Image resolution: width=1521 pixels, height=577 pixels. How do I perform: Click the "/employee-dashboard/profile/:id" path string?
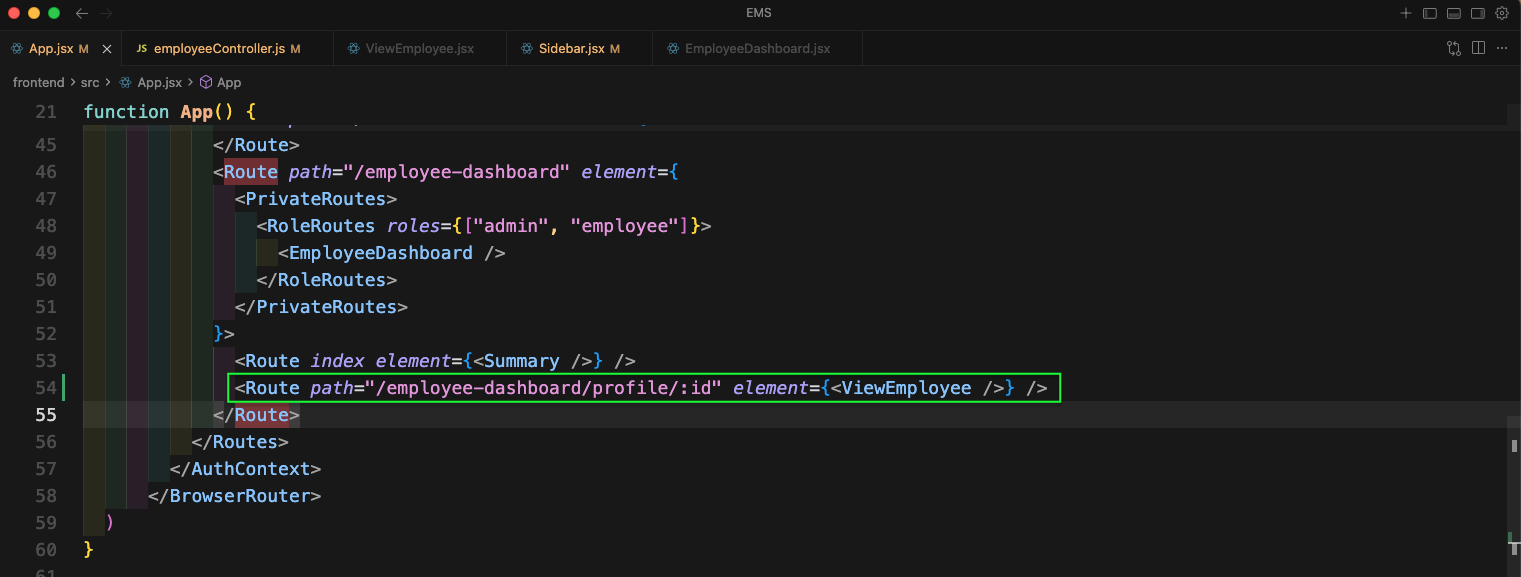point(543,388)
